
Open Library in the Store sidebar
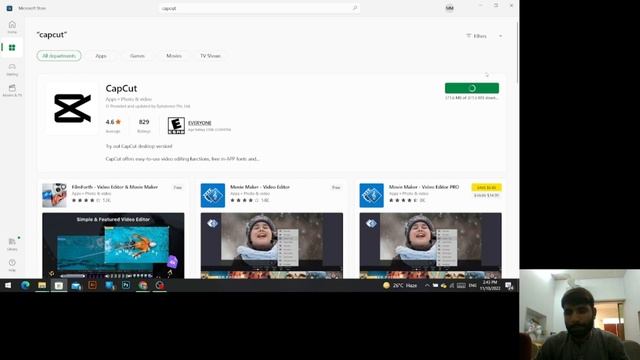point(12,244)
